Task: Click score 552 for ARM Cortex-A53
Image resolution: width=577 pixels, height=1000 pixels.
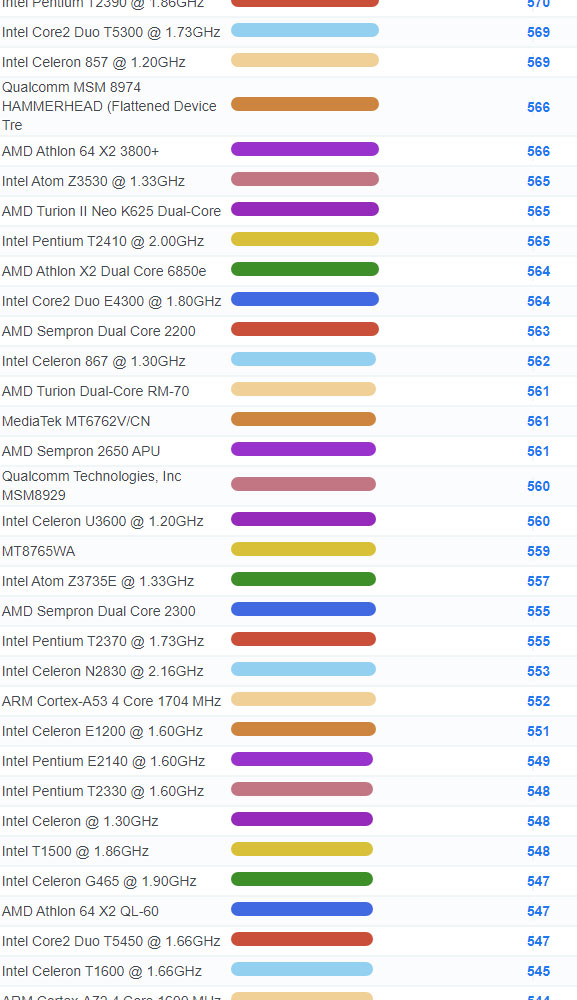Action: point(538,701)
